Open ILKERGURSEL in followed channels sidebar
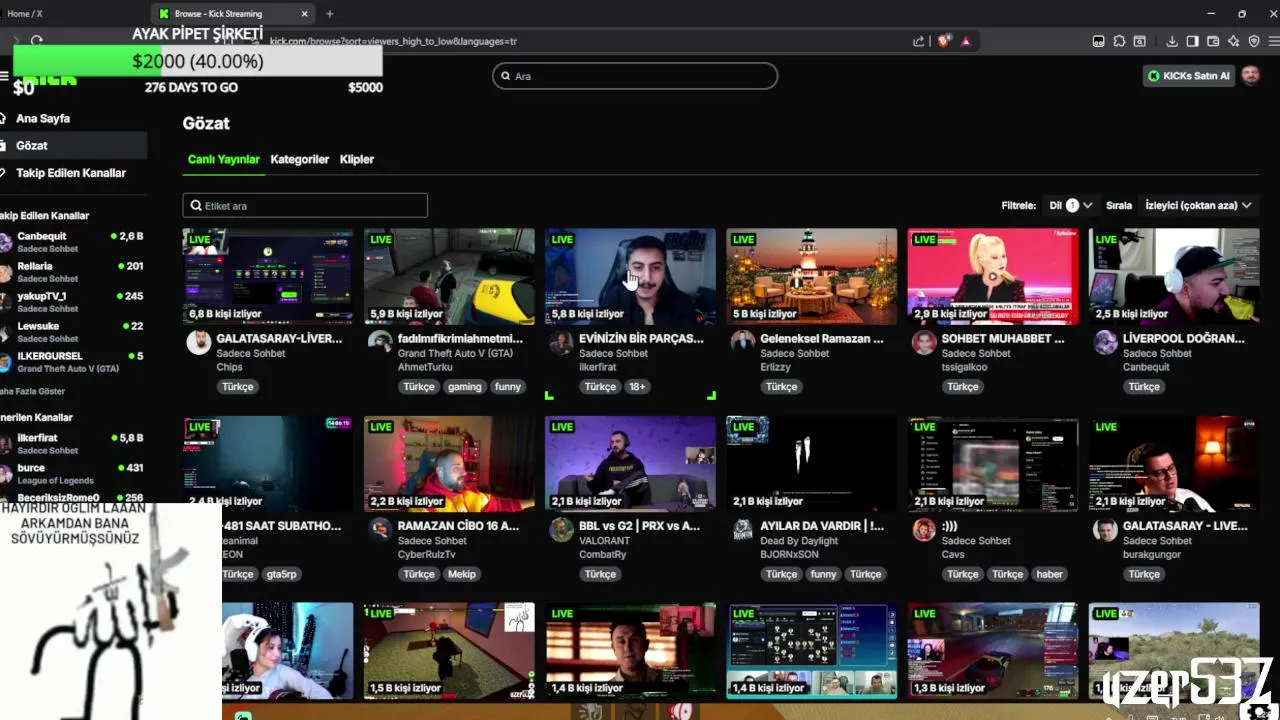The image size is (1280, 720). pos(72,362)
